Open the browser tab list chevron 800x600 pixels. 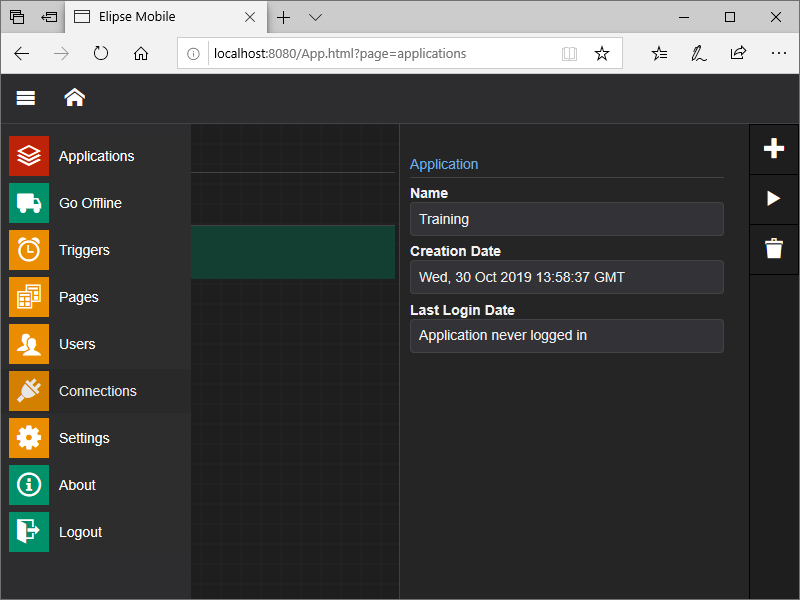point(316,17)
